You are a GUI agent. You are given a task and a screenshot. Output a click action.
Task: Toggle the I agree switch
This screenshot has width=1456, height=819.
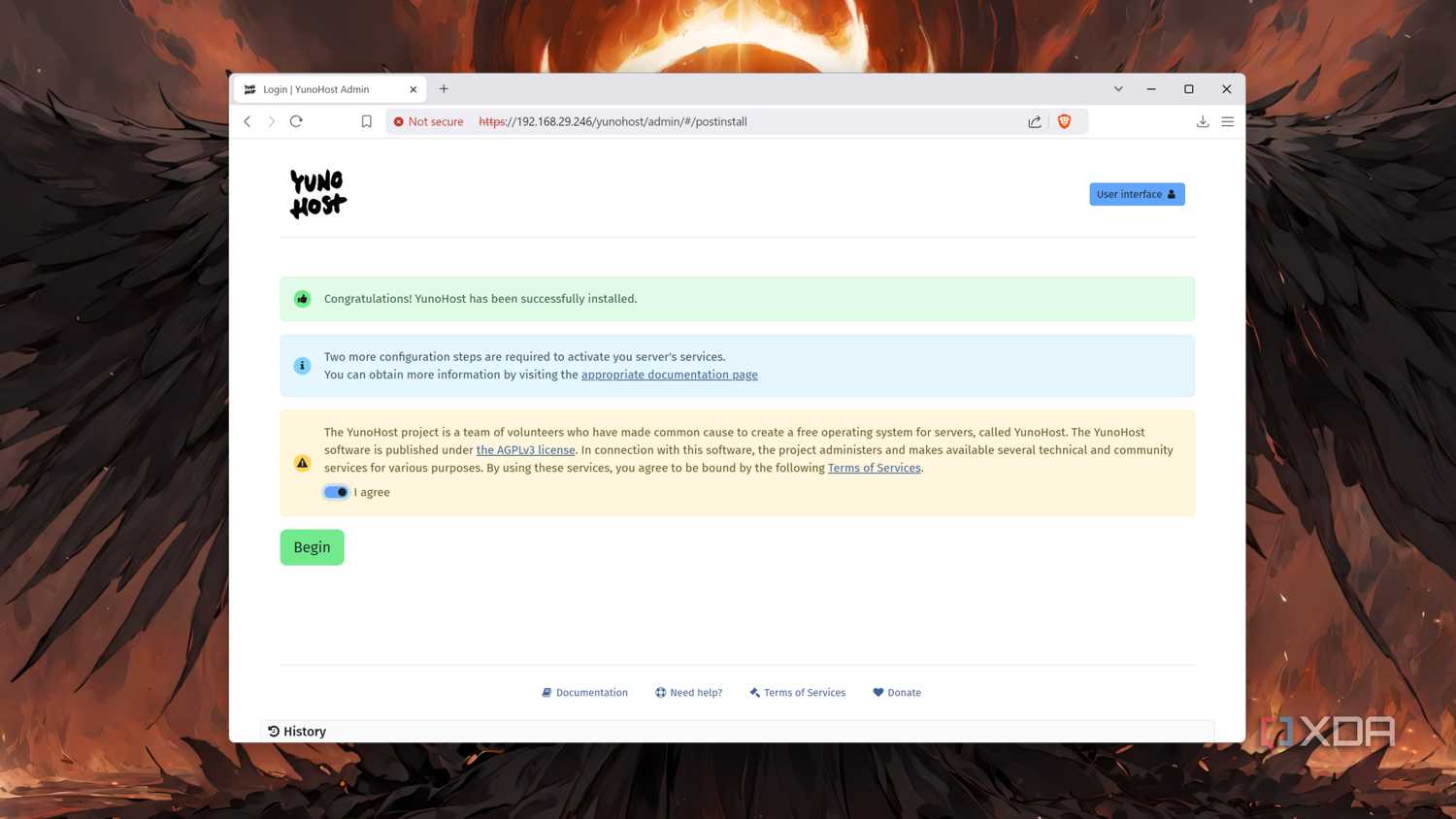(x=336, y=492)
